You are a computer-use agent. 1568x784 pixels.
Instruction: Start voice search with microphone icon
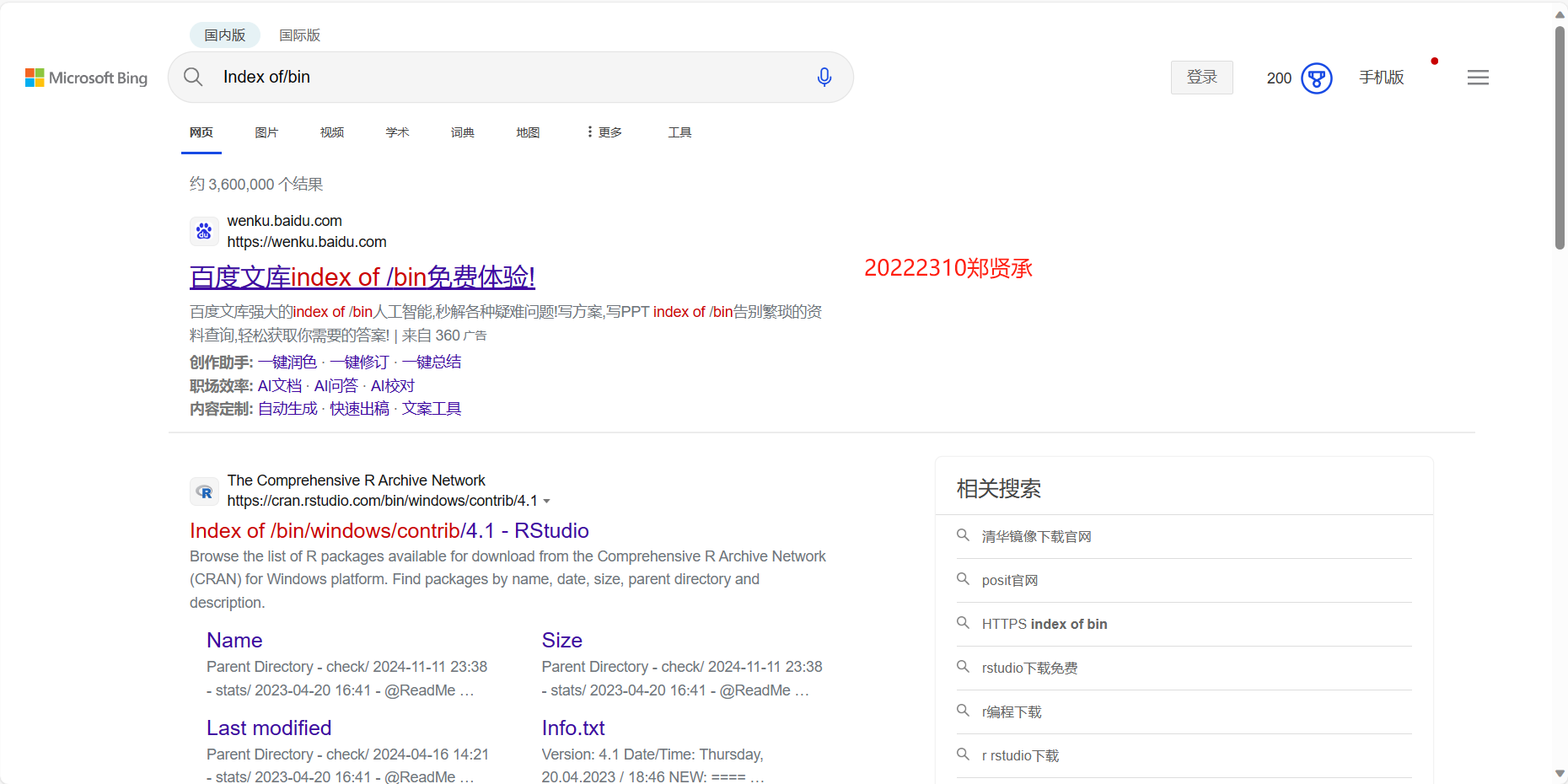[x=824, y=77]
